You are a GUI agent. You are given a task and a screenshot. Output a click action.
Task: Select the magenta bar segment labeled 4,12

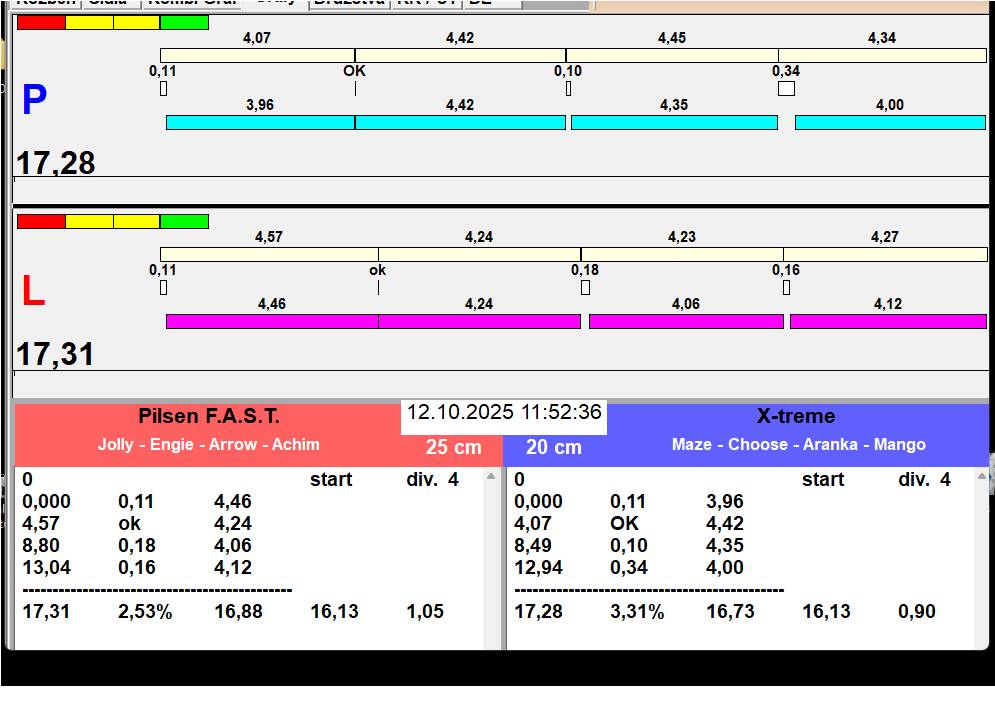tap(888, 321)
